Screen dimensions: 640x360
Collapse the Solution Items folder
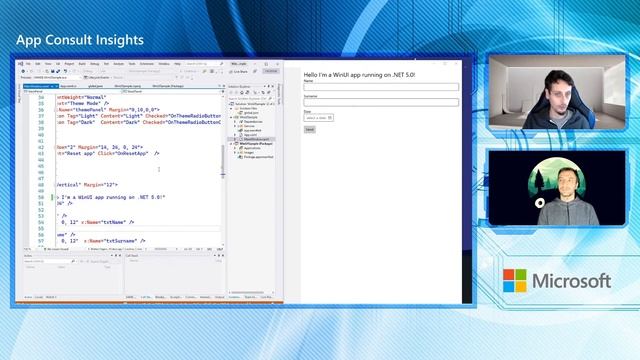tap(231, 109)
